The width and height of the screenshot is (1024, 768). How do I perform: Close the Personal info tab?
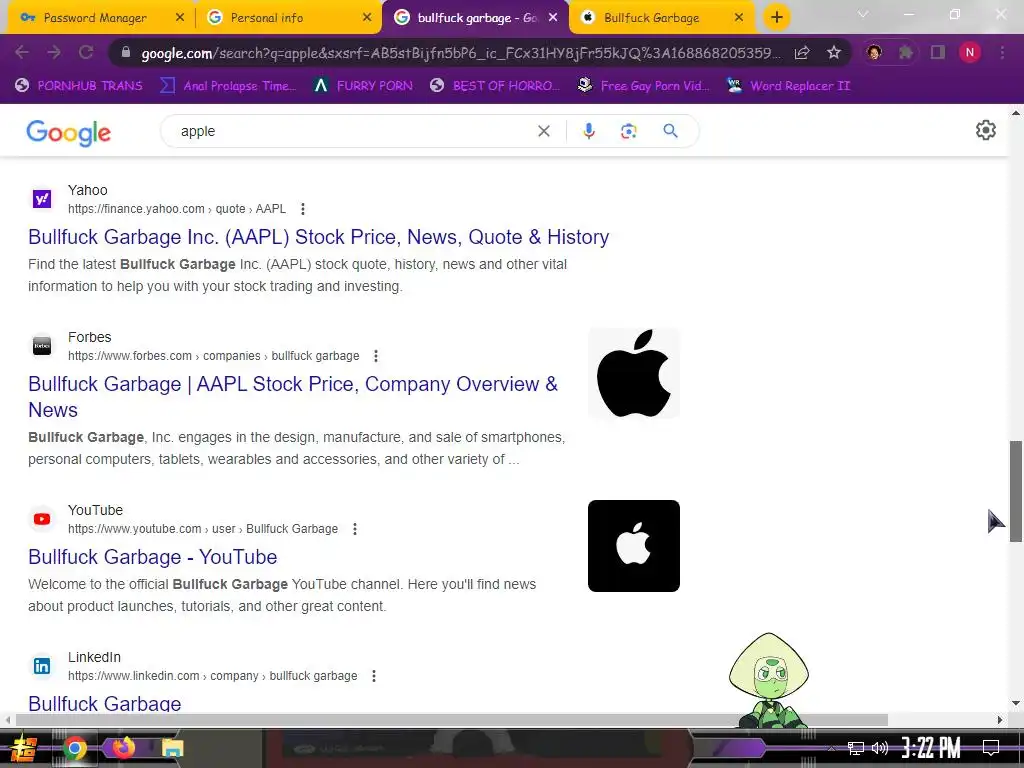tap(367, 18)
